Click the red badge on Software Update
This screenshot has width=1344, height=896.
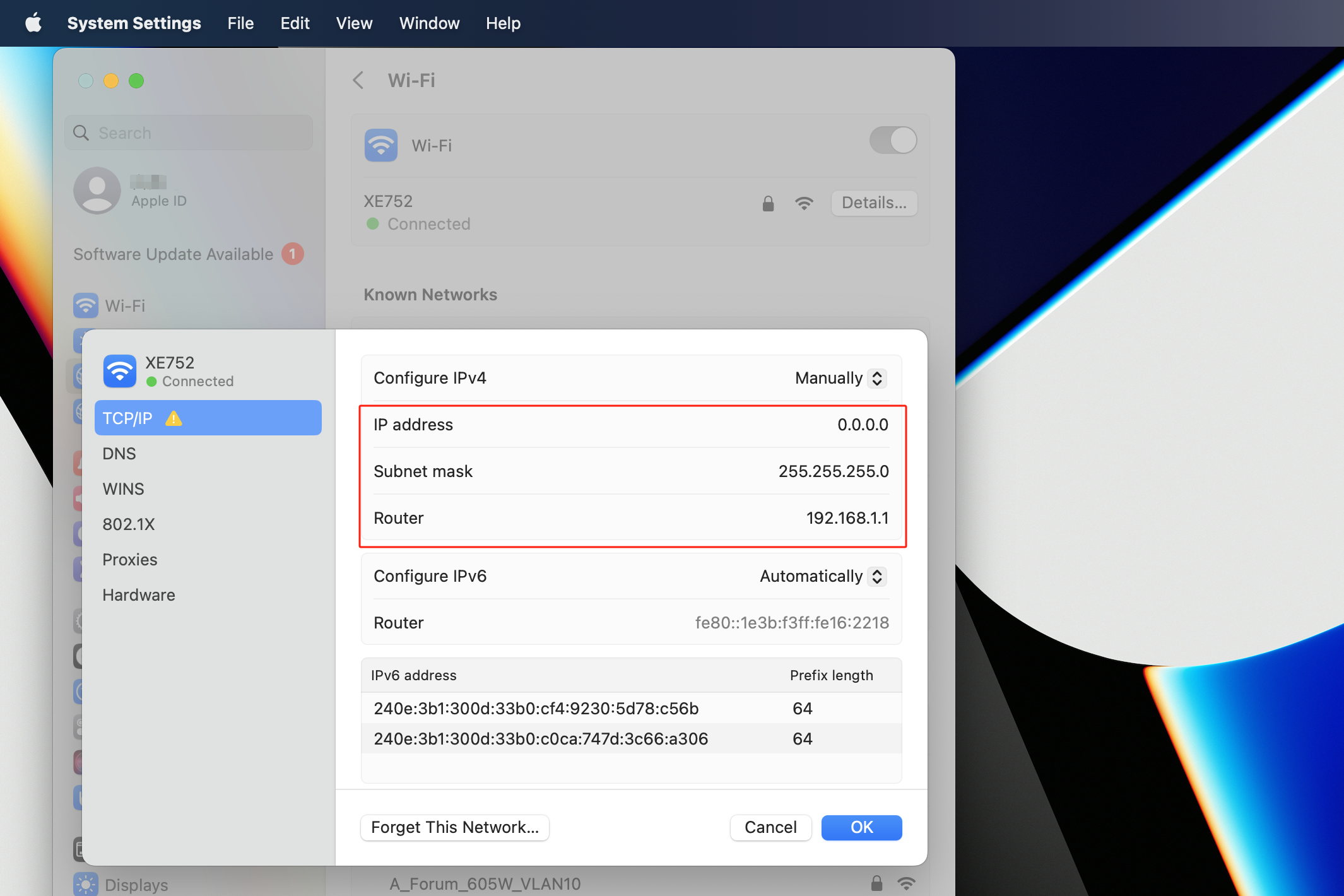click(x=292, y=254)
